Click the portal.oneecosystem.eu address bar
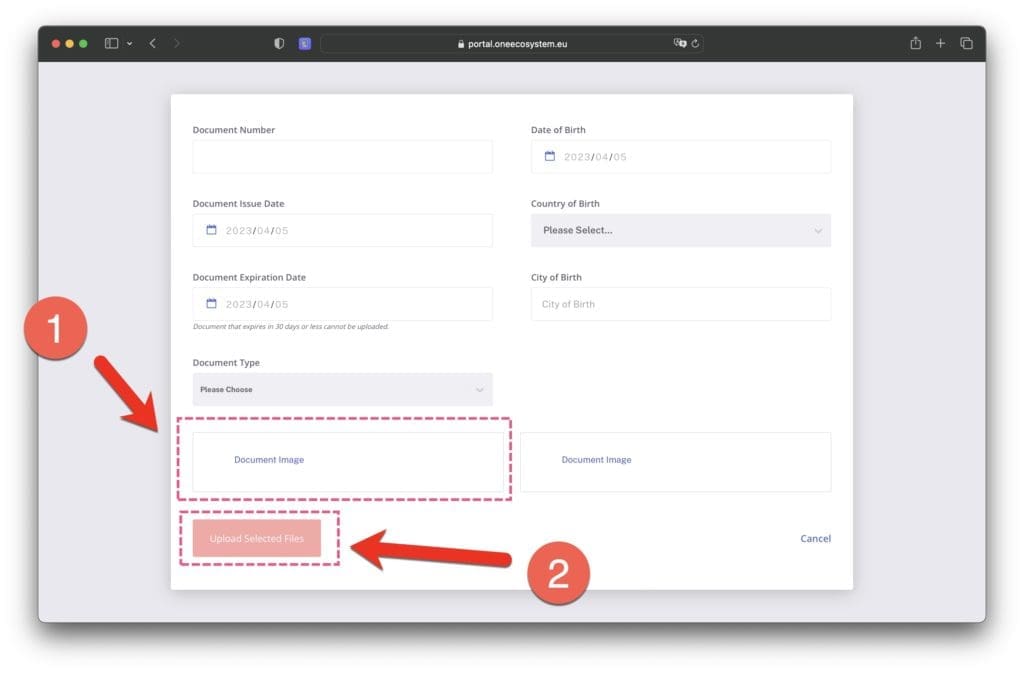Image resolution: width=1024 pixels, height=673 pixels. pos(510,44)
